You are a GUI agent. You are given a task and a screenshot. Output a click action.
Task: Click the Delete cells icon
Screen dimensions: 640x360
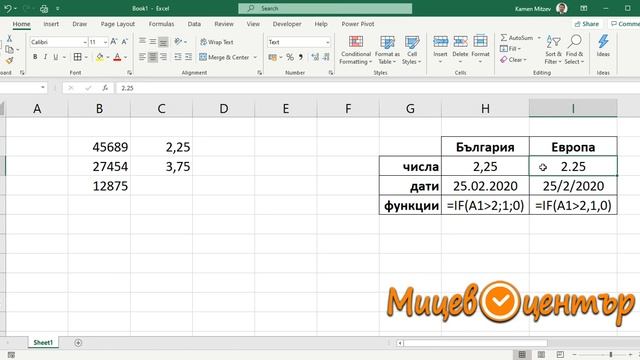(460, 41)
